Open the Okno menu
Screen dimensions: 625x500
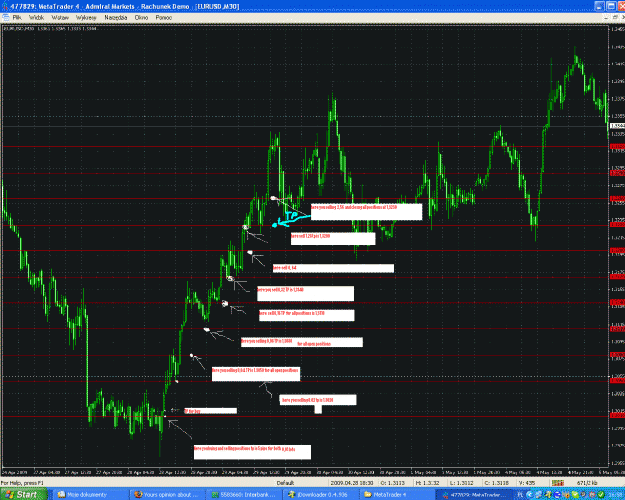[x=142, y=18]
